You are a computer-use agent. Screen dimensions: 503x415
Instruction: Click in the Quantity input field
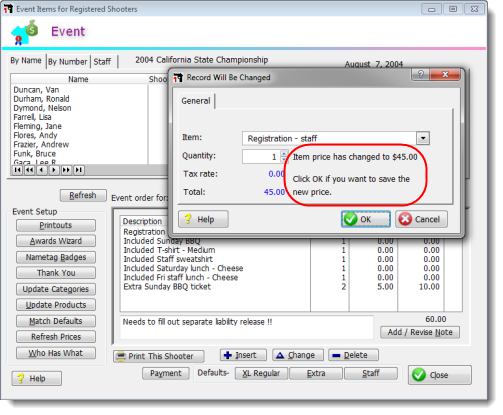click(x=261, y=157)
